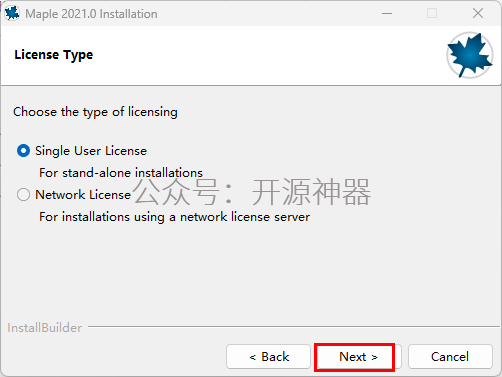Click the Maple leaf icon in title bar
Screen dimensions: 502x377
pyautogui.click(x=12, y=13)
